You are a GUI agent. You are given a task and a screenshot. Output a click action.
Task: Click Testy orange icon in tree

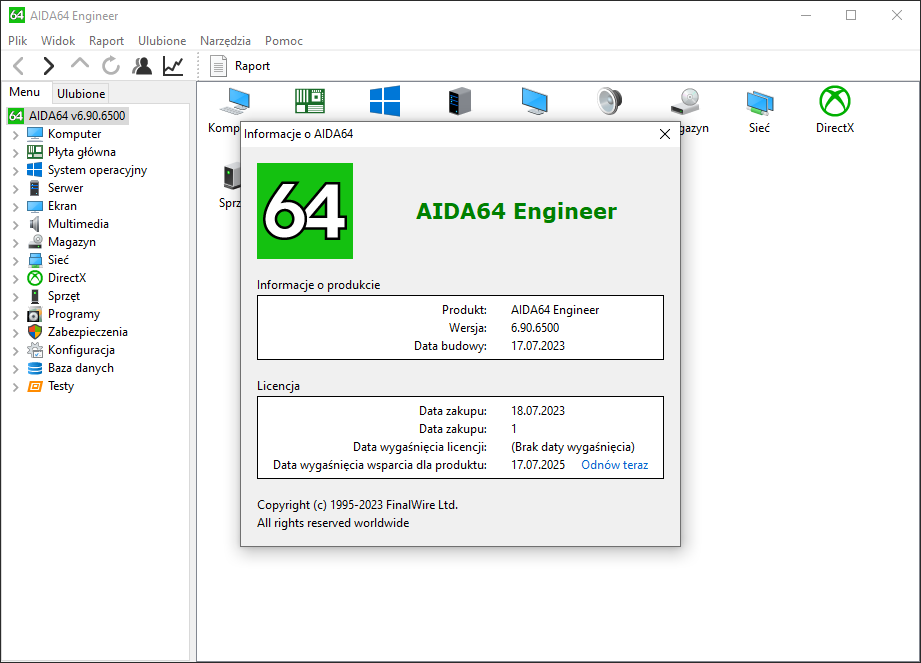[35, 386]
